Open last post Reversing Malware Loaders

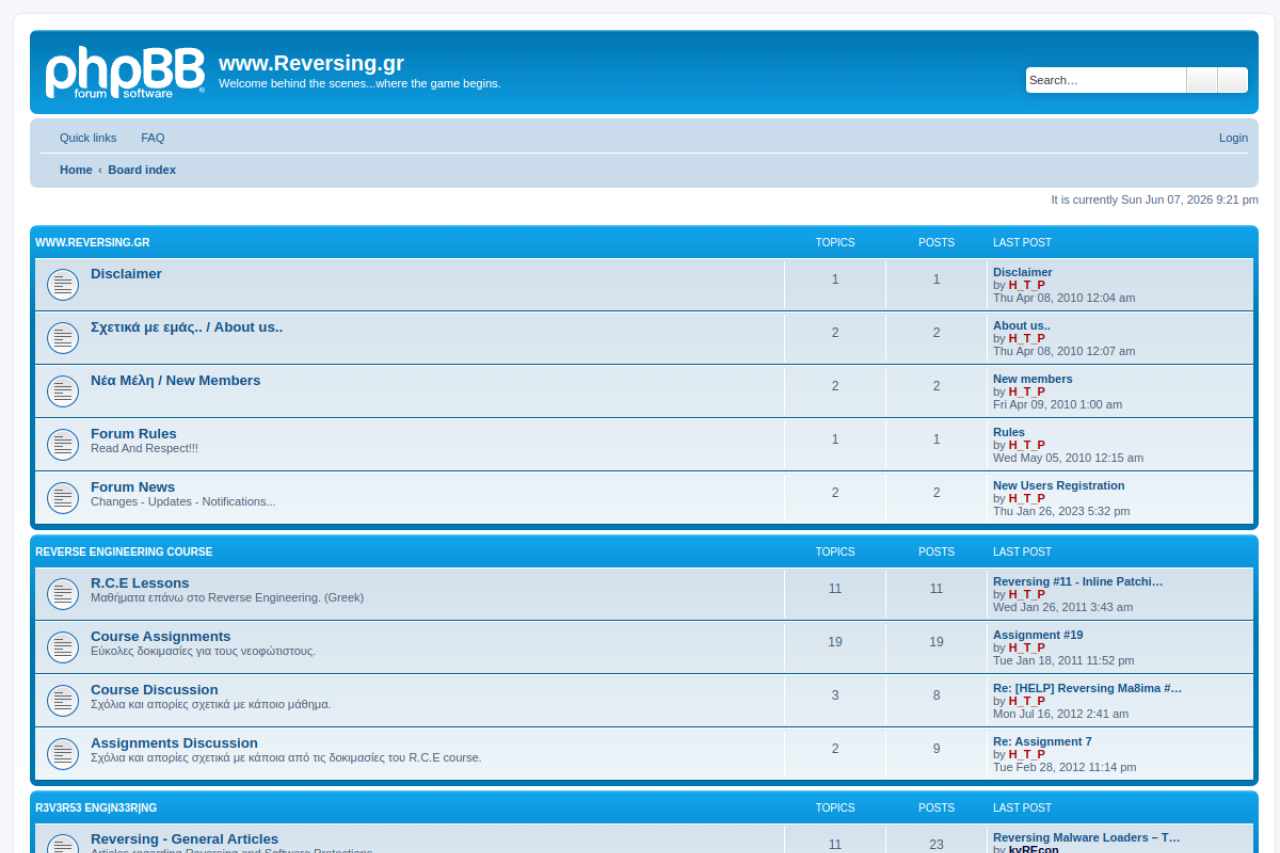[x=1087, y=838]
